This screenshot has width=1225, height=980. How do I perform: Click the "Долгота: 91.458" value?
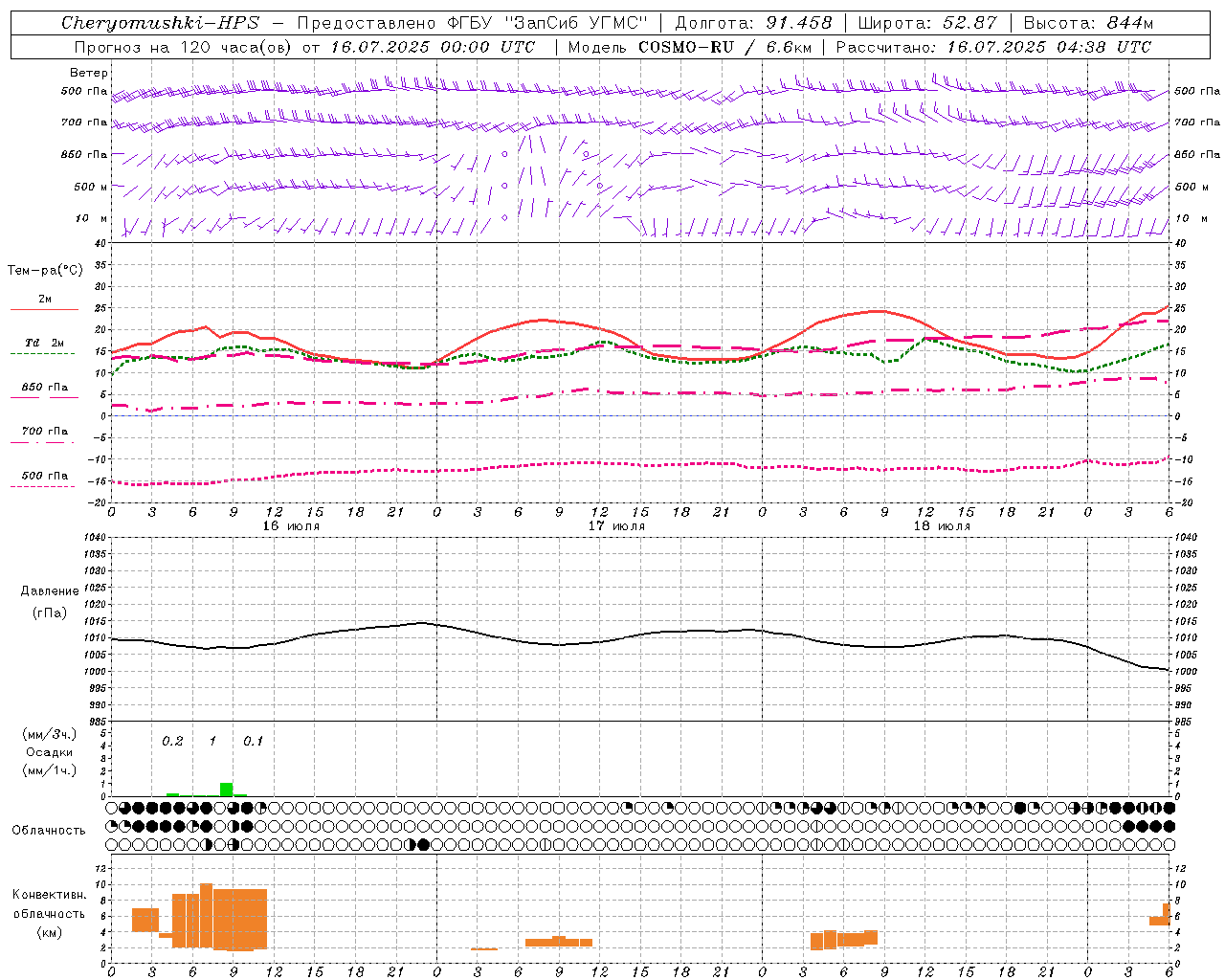[753, 23]
